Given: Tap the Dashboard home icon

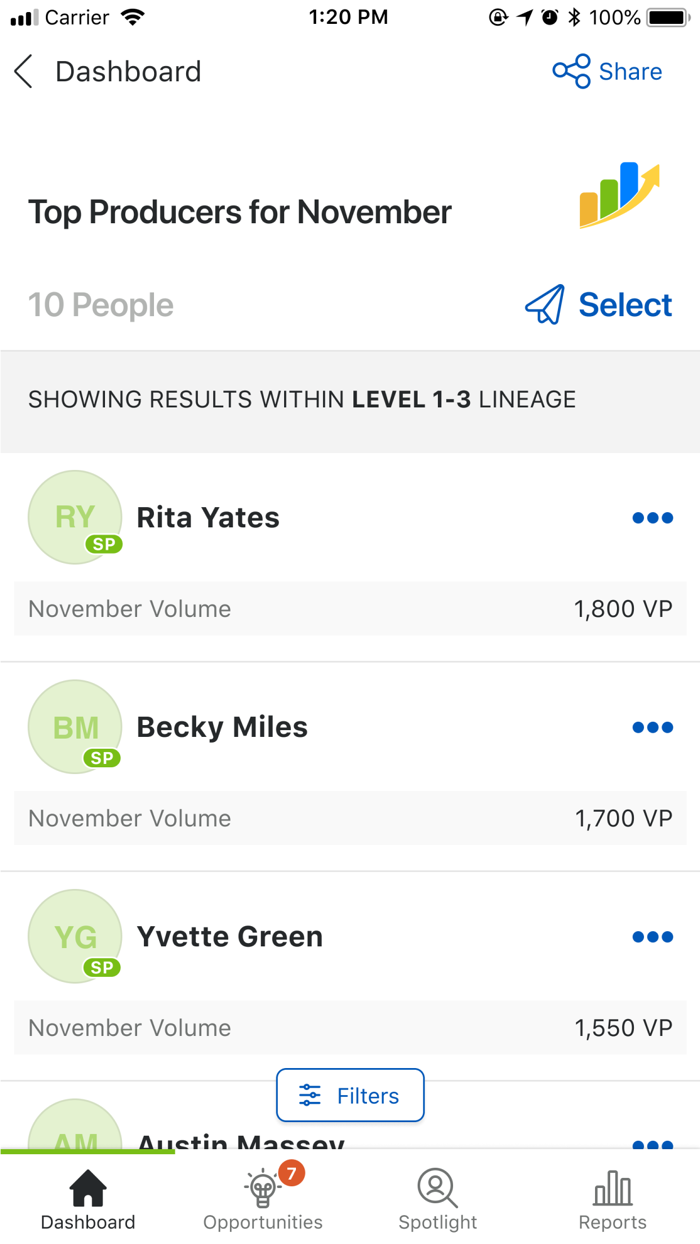Looking at the screenshot, I should click(88, 1190).
